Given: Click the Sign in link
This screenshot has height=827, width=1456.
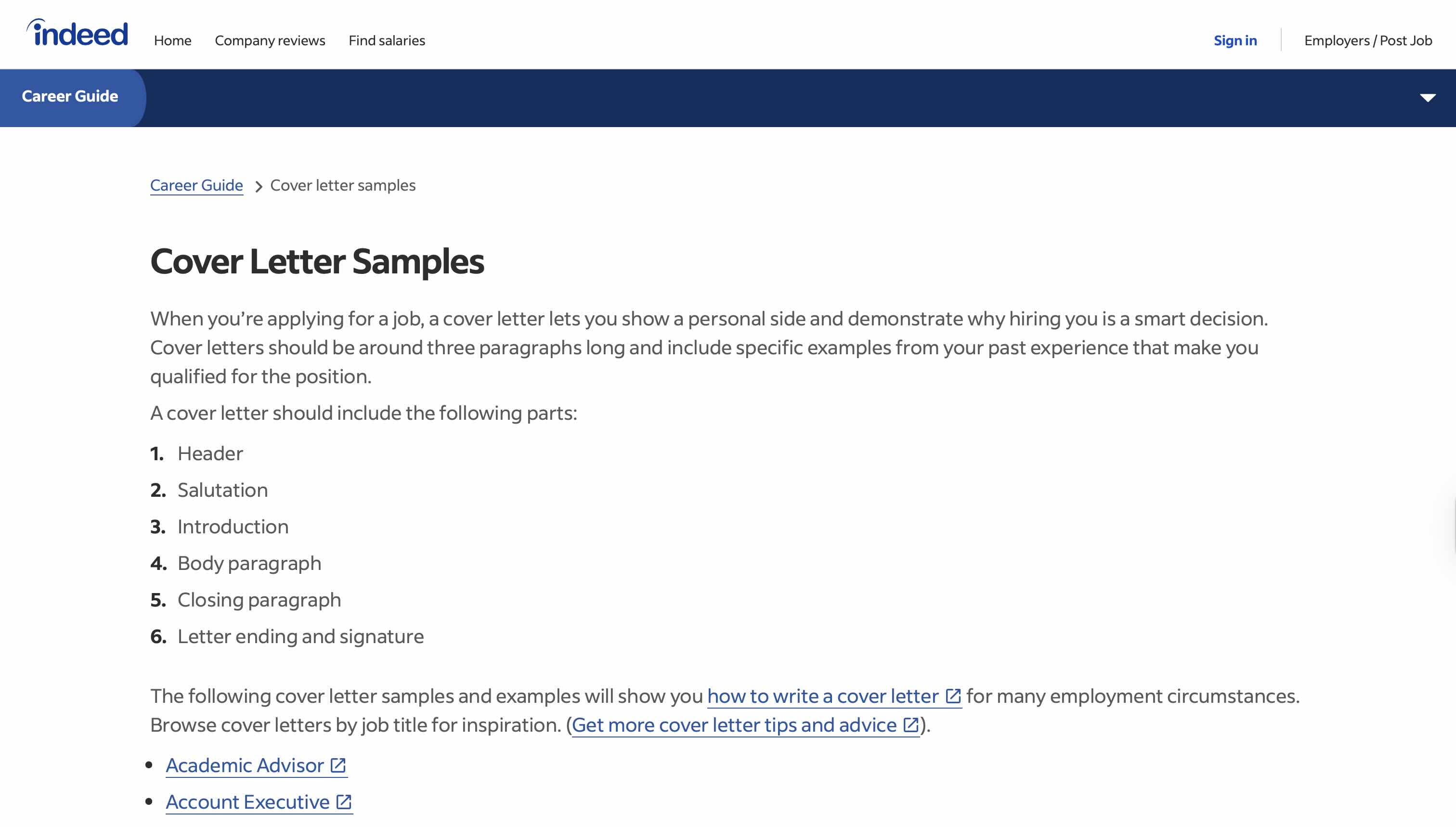Looking at the screenshot, I should pos(1235,40).
